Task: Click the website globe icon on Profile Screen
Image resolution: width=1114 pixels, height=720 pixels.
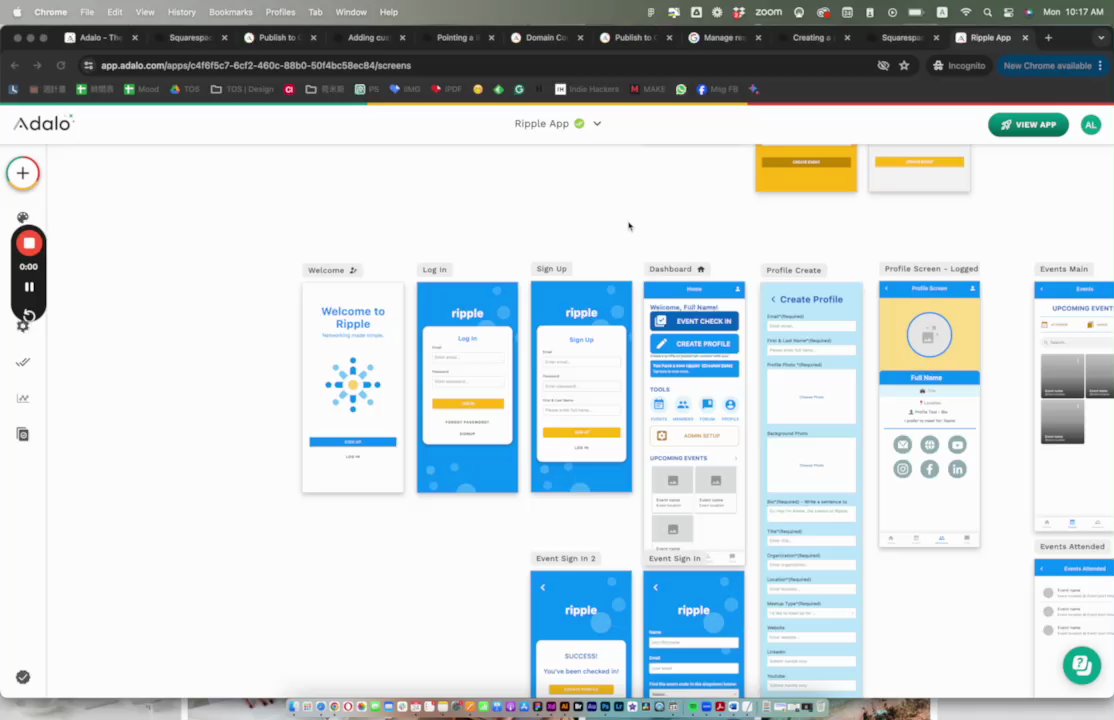Action: click(929, 445)
